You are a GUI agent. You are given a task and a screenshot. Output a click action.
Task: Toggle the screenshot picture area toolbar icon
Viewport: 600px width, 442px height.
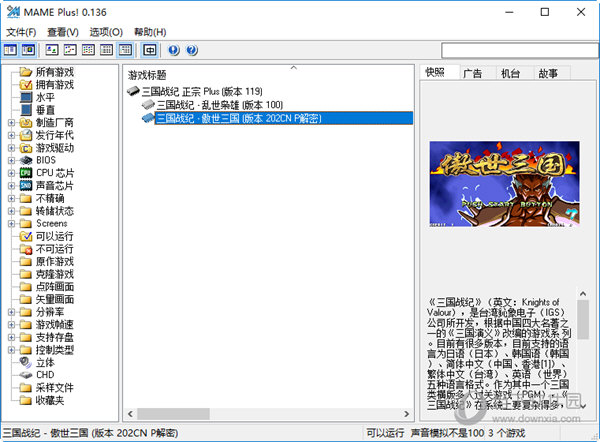(x=29, y=50)
